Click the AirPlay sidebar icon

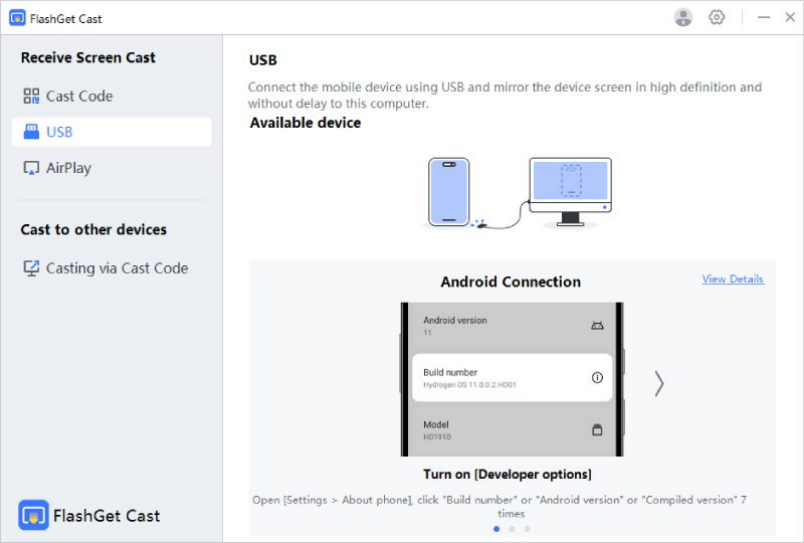pyautogui.click(x=31, y=168)
